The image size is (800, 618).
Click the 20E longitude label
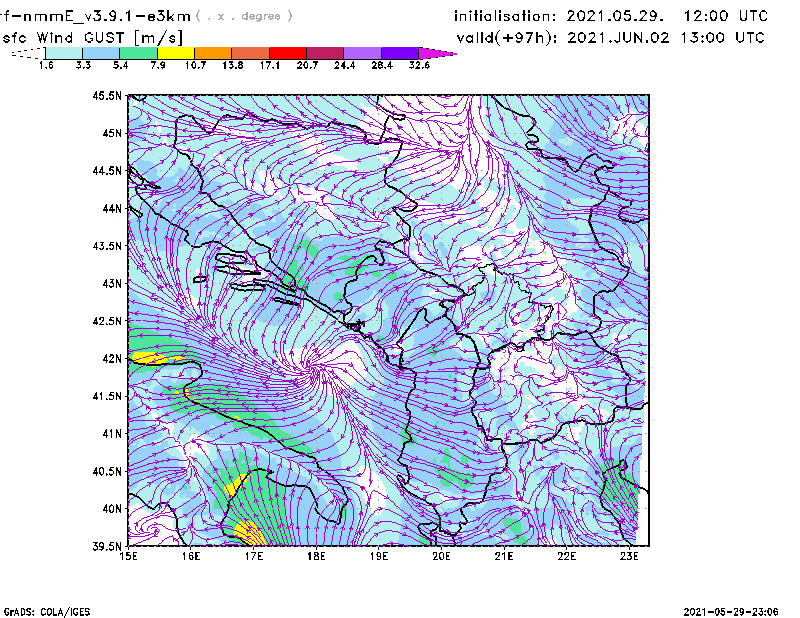coord(441,556)
